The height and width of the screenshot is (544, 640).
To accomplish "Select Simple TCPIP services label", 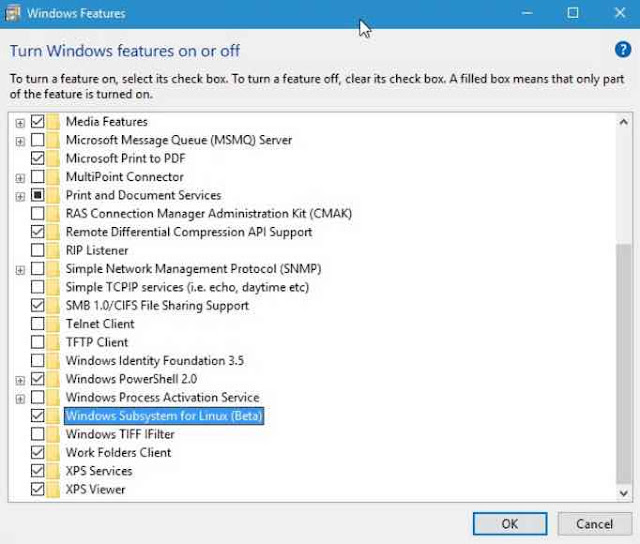I will tap(187, 287).
